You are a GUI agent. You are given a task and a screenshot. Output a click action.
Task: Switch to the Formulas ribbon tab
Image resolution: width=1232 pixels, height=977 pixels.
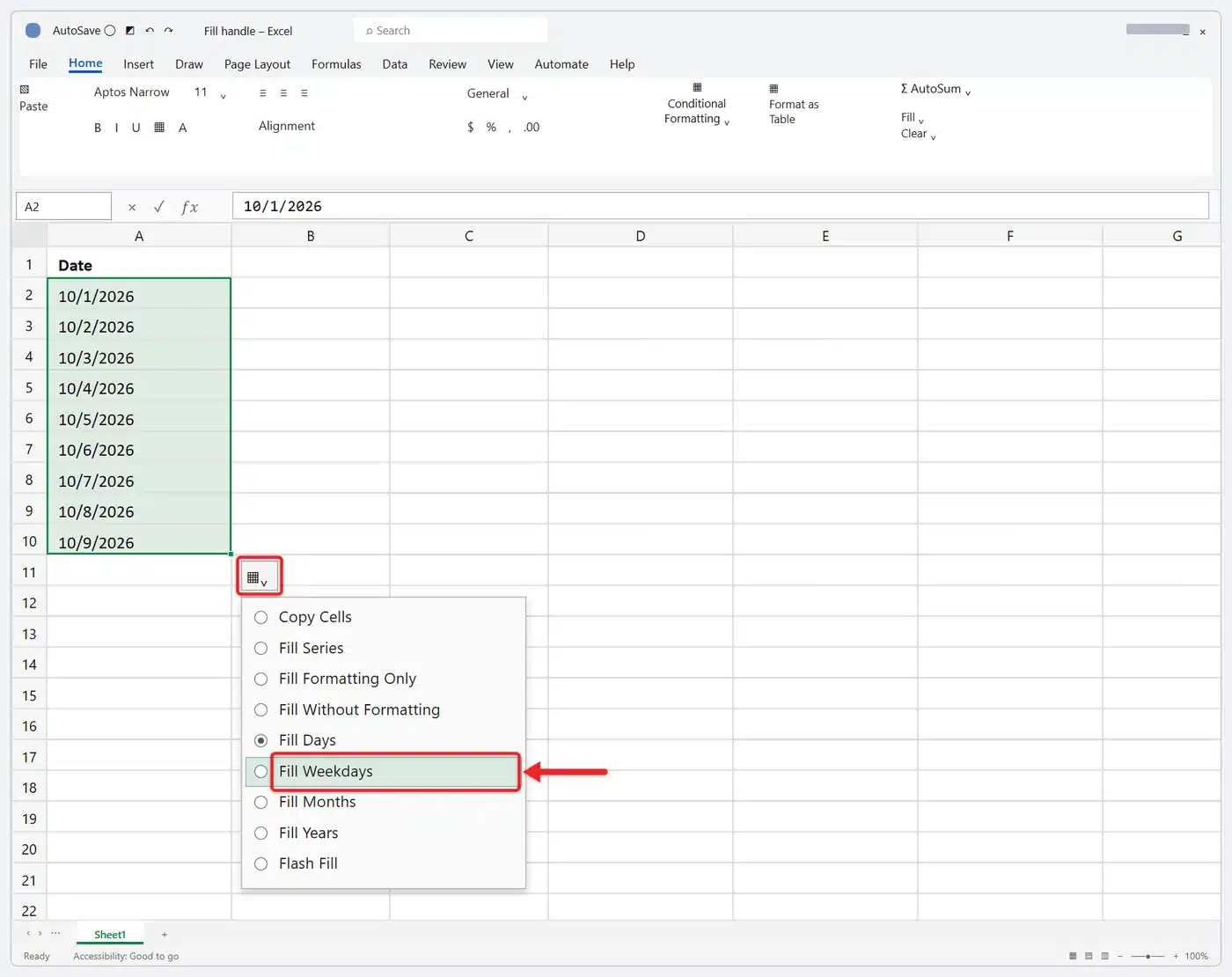click(336, 64)
